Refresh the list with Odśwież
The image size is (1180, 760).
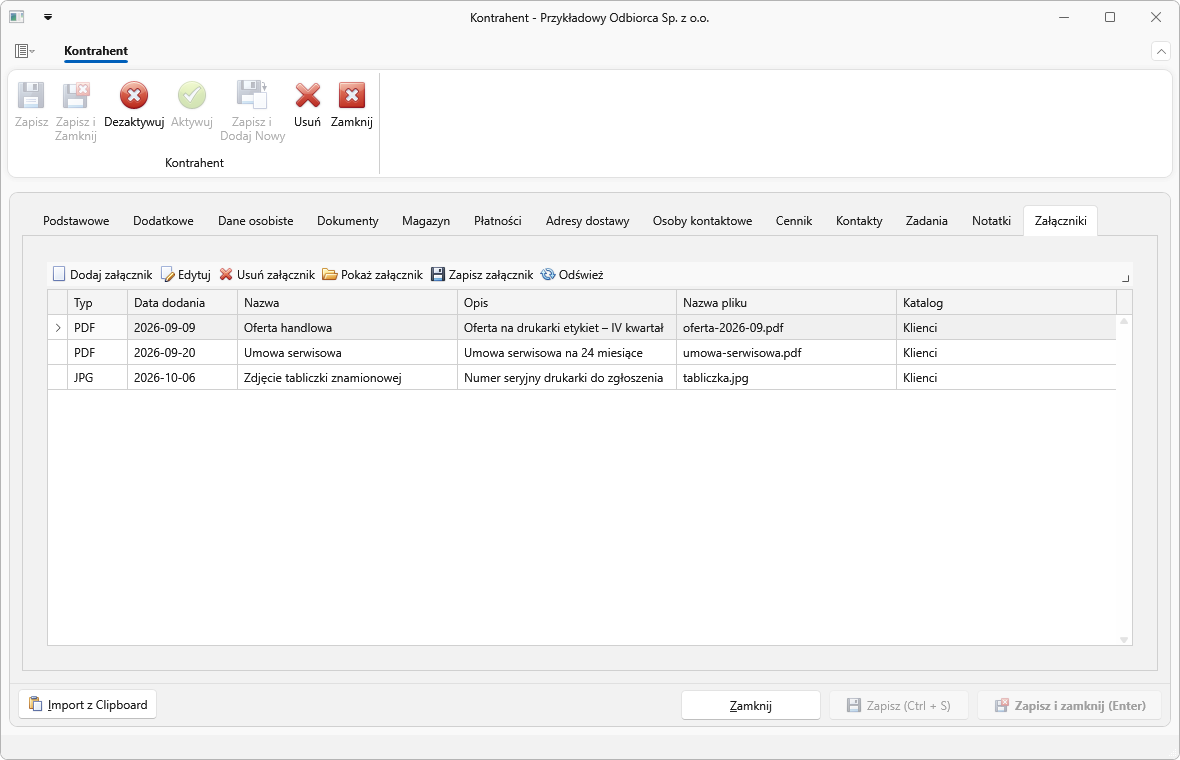(x=572, y=275)
